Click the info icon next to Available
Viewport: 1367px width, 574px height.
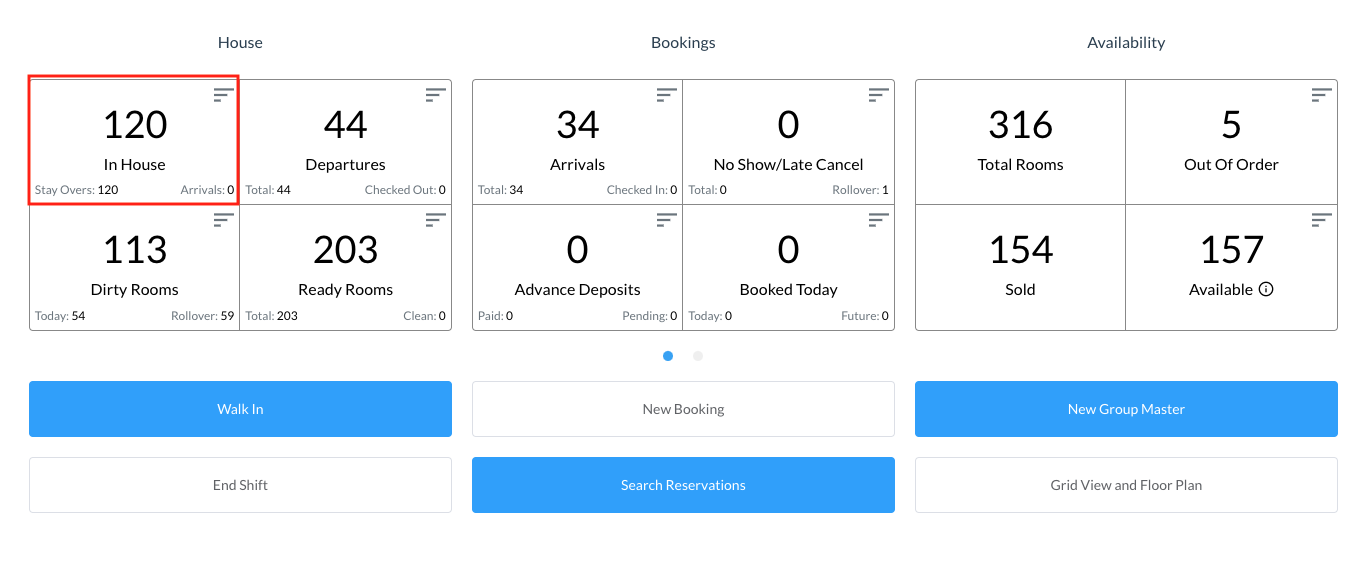pos(1266,290)
